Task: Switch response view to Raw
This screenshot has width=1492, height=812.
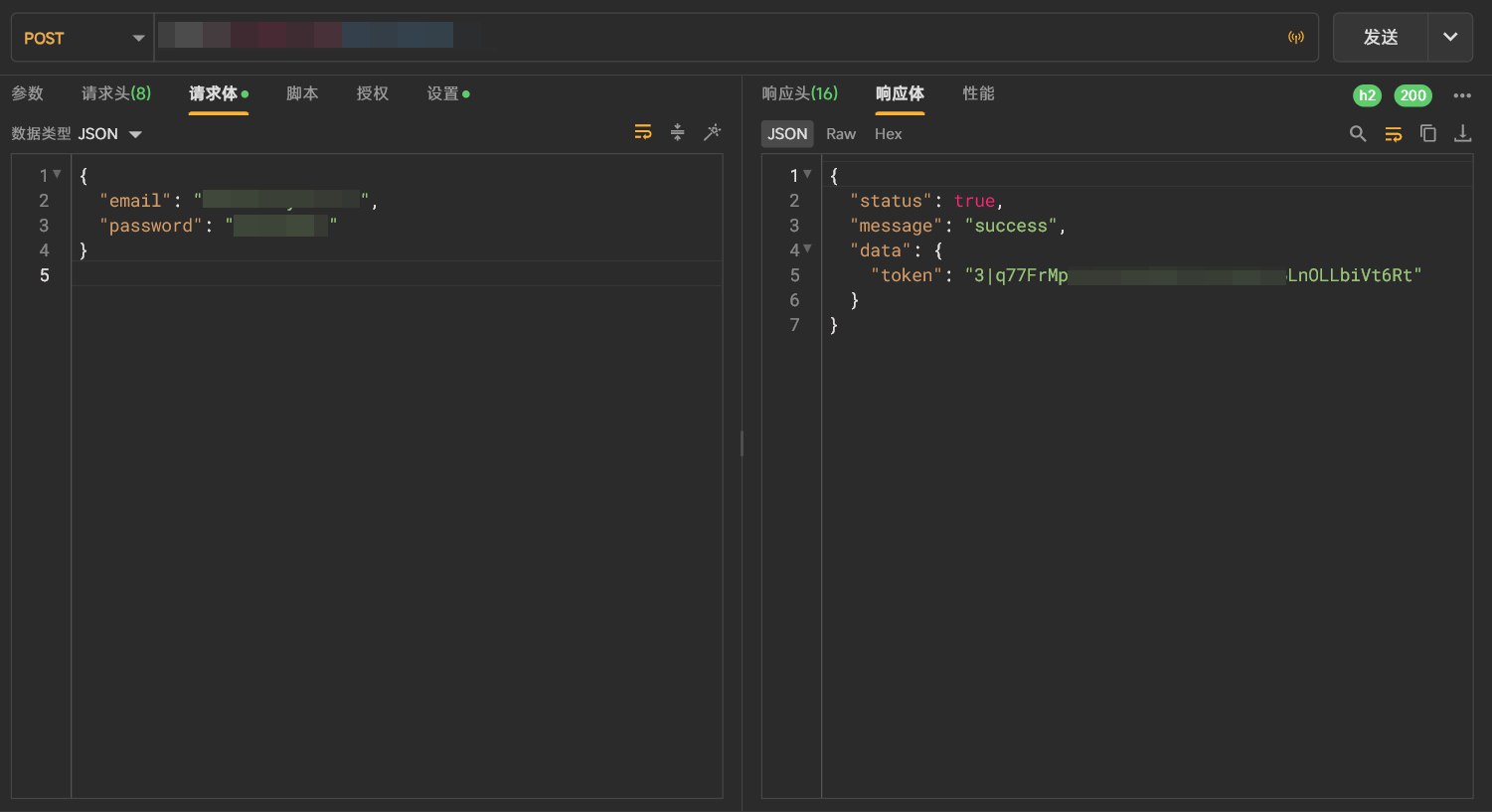Action: (841, 134)
